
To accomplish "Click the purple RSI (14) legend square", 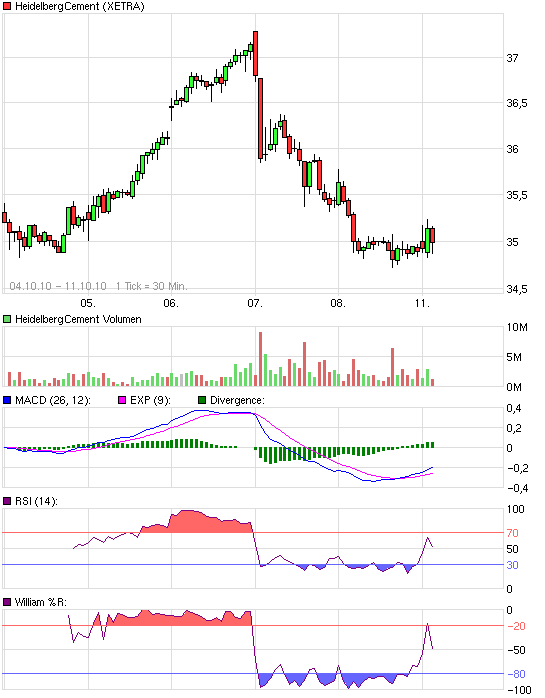I will [7, 501].
